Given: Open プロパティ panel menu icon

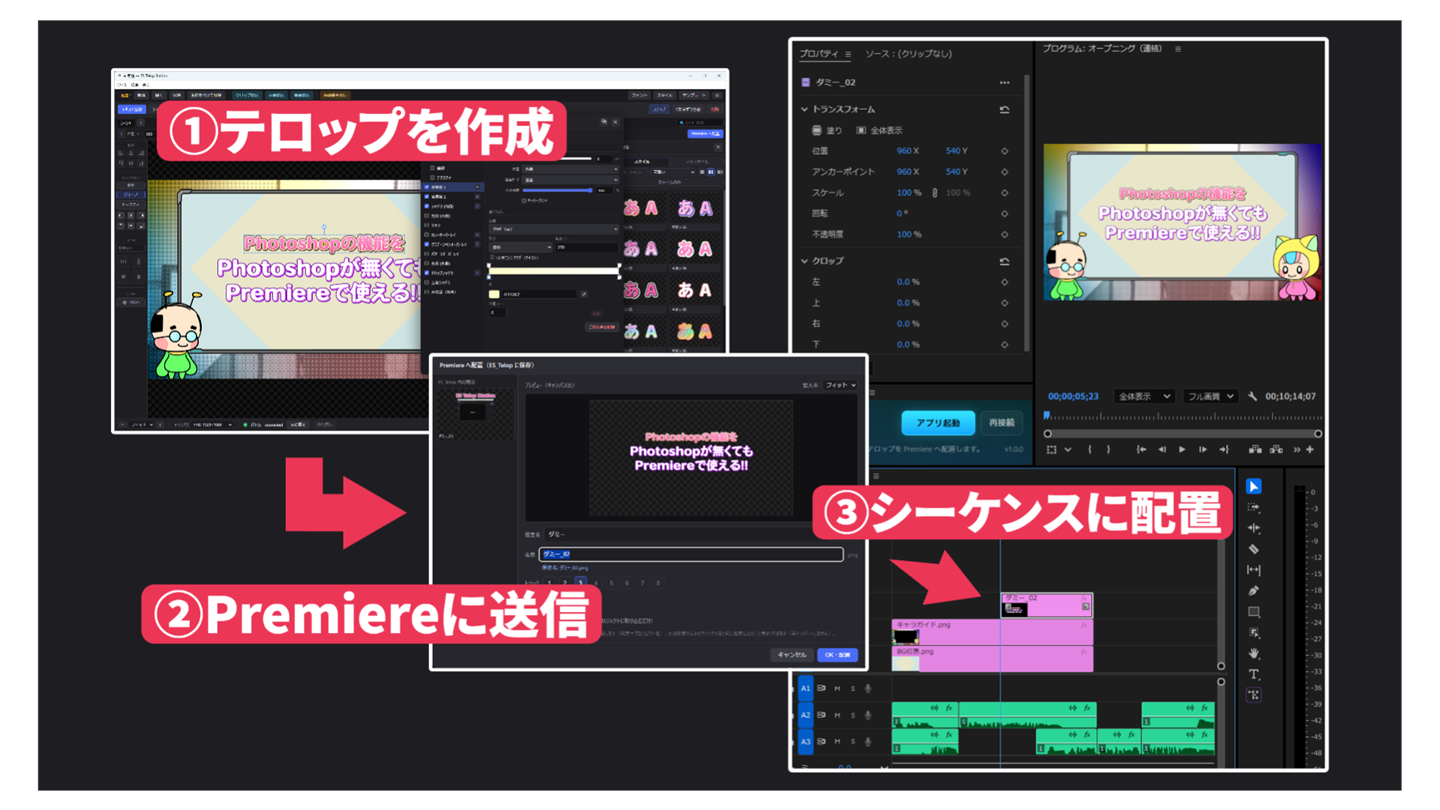Looking at the screenshot, I should (848, 54).
